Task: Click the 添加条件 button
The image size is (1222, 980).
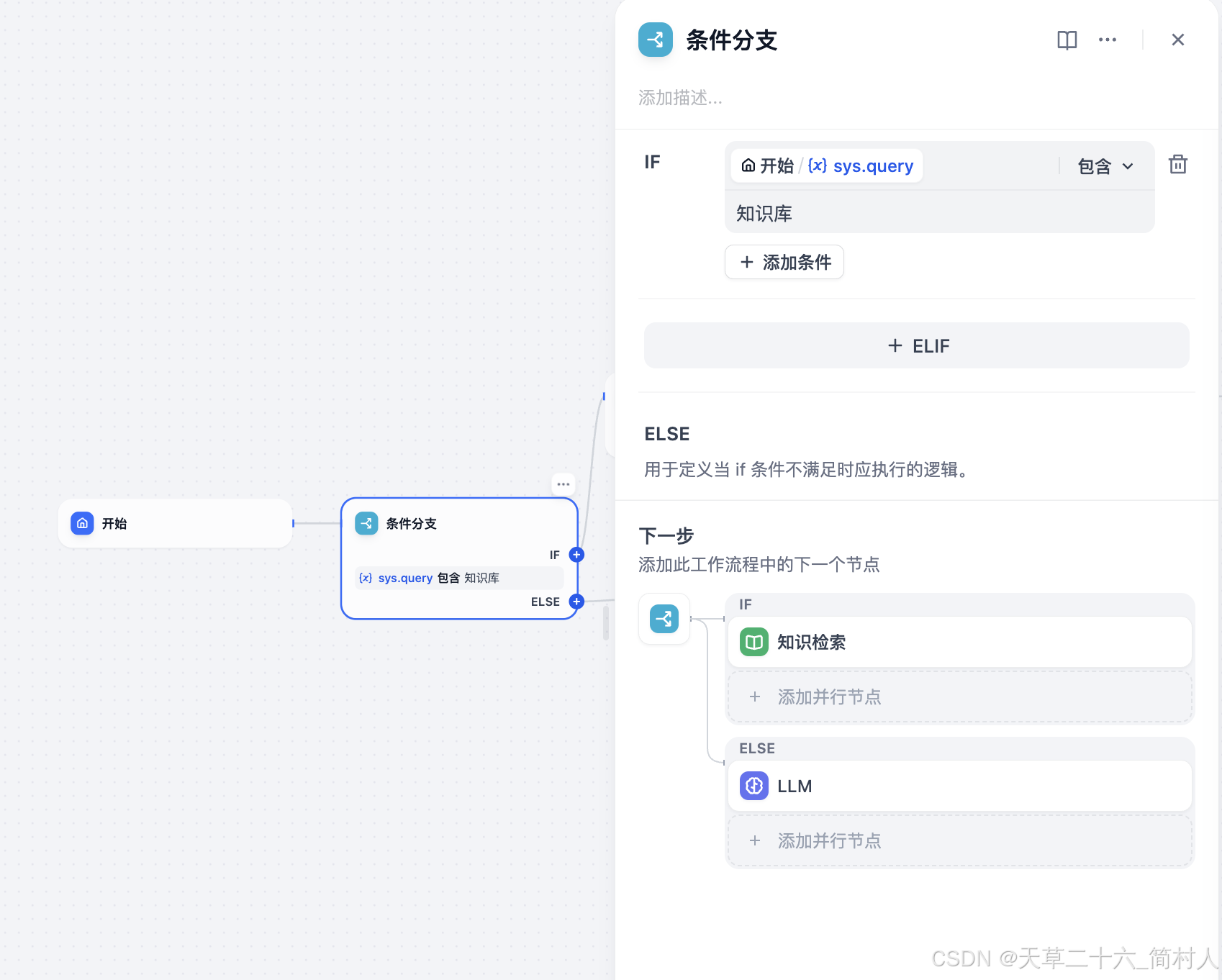Action: [784, 262]
